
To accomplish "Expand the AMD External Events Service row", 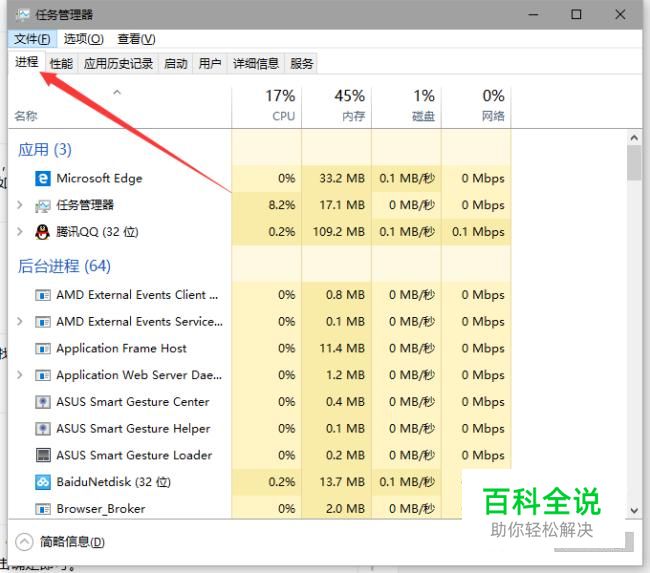I will click(19, 321).
